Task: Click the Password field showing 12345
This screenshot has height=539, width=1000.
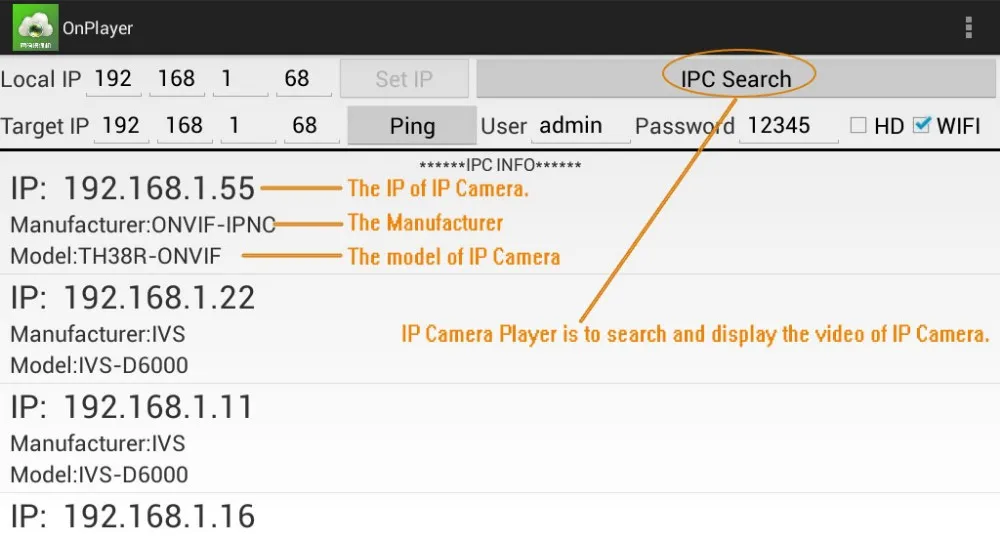Action: click(788, 126)
